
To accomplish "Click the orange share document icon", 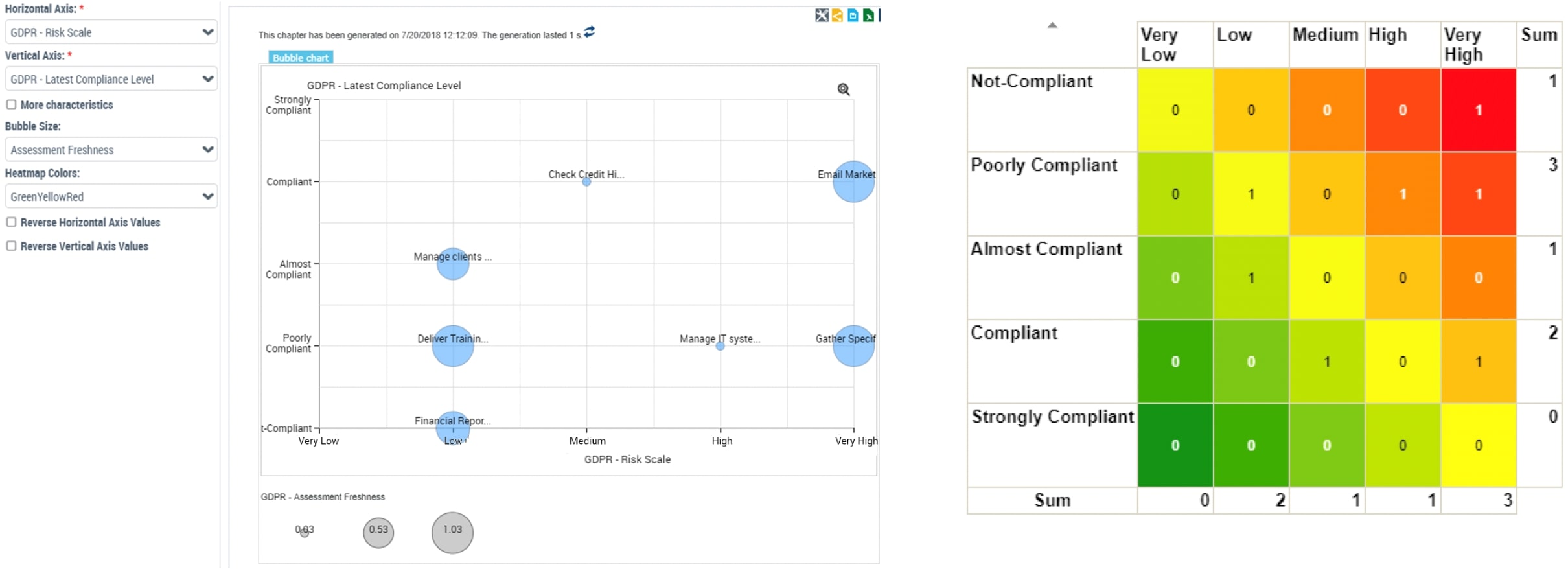I will (x=837, y=16).
